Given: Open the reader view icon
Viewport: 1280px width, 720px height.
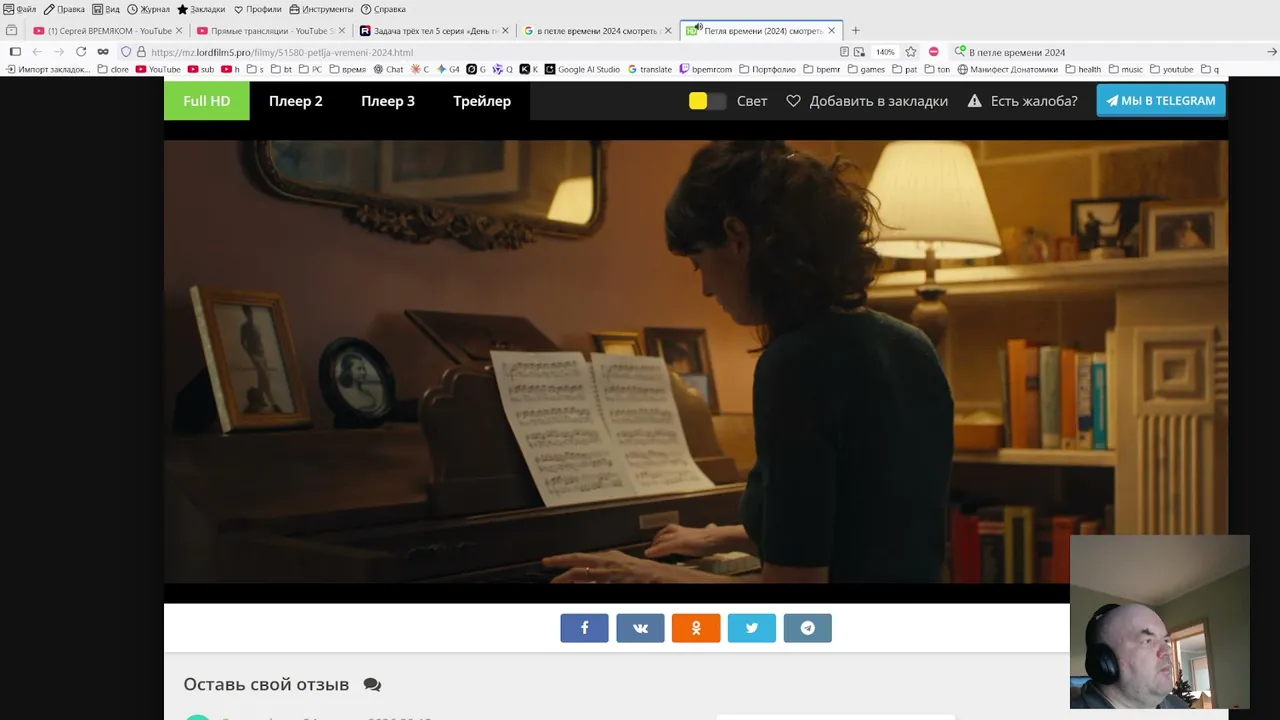Looking at the screenshot, I should 845,52.
